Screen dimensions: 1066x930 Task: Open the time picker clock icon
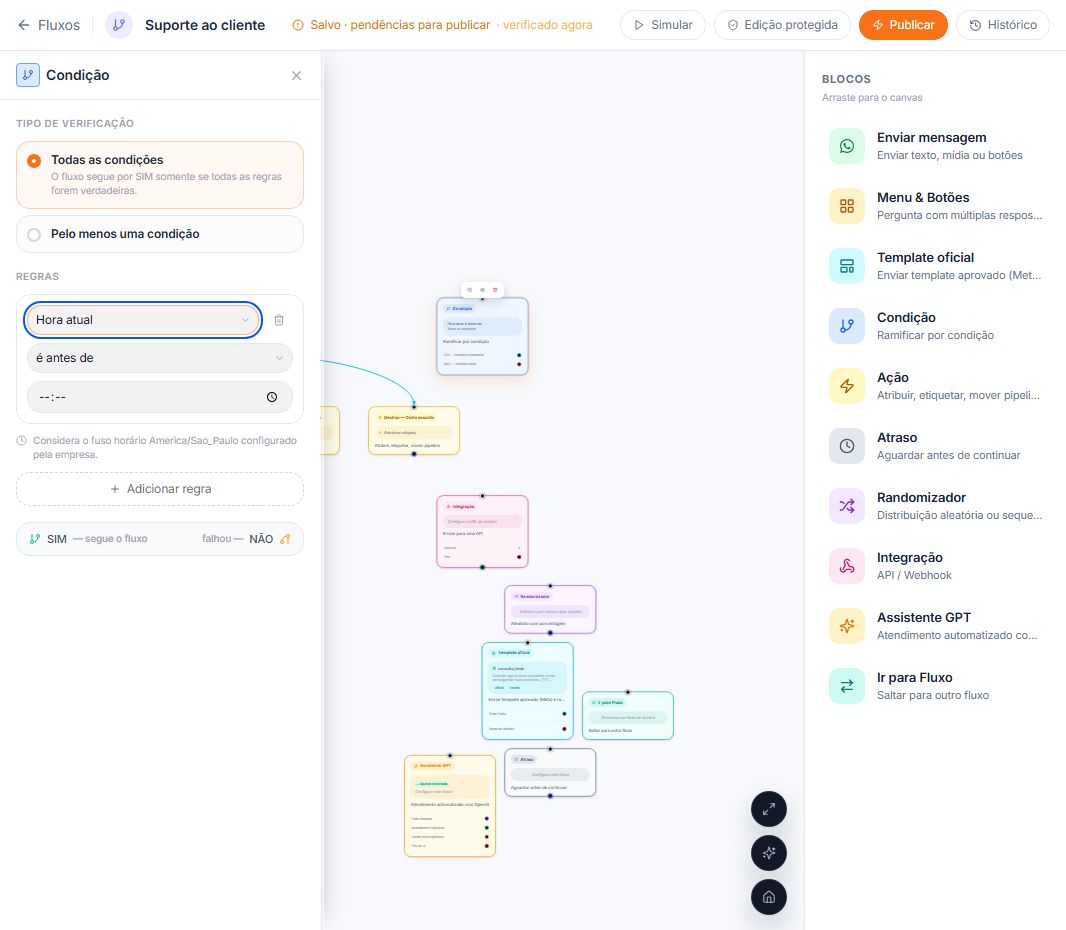pyautogui.click(x=272, y=397)
